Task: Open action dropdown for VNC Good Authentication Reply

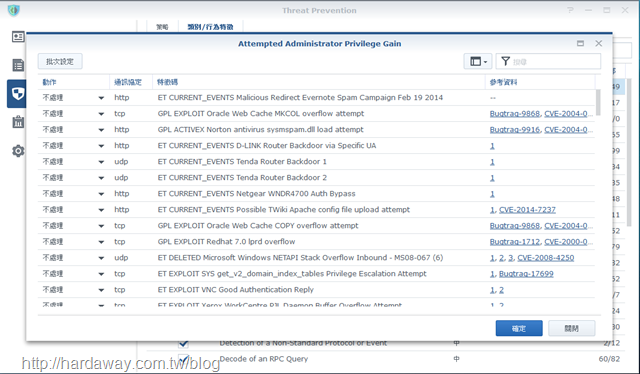Action: 101,290
